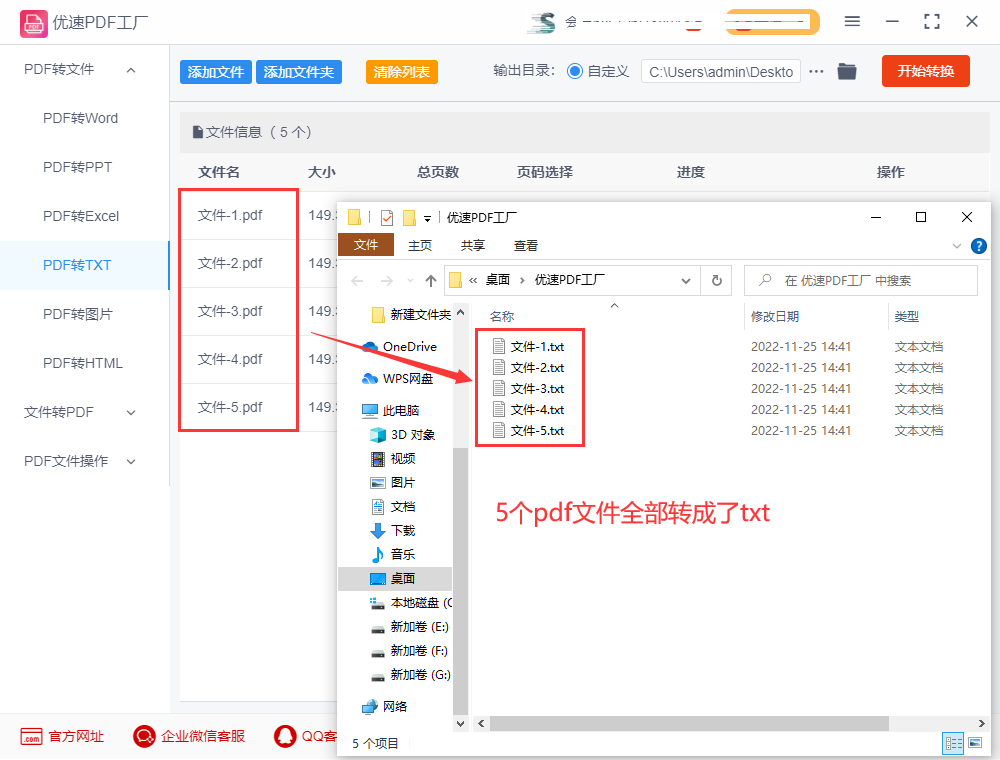Viewport: 1000px width, 760px height.
Task: Open PDF转Word in sidebar
Action: [x=80, y=119]
